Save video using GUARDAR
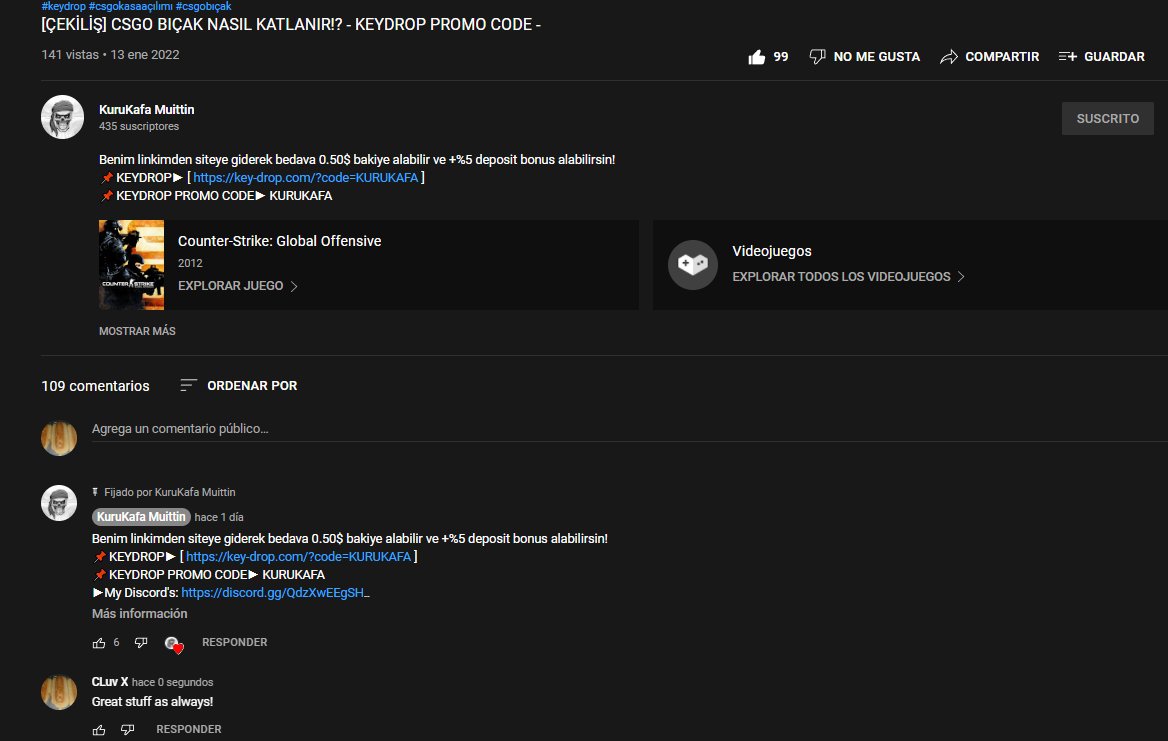 point(1101,57)
